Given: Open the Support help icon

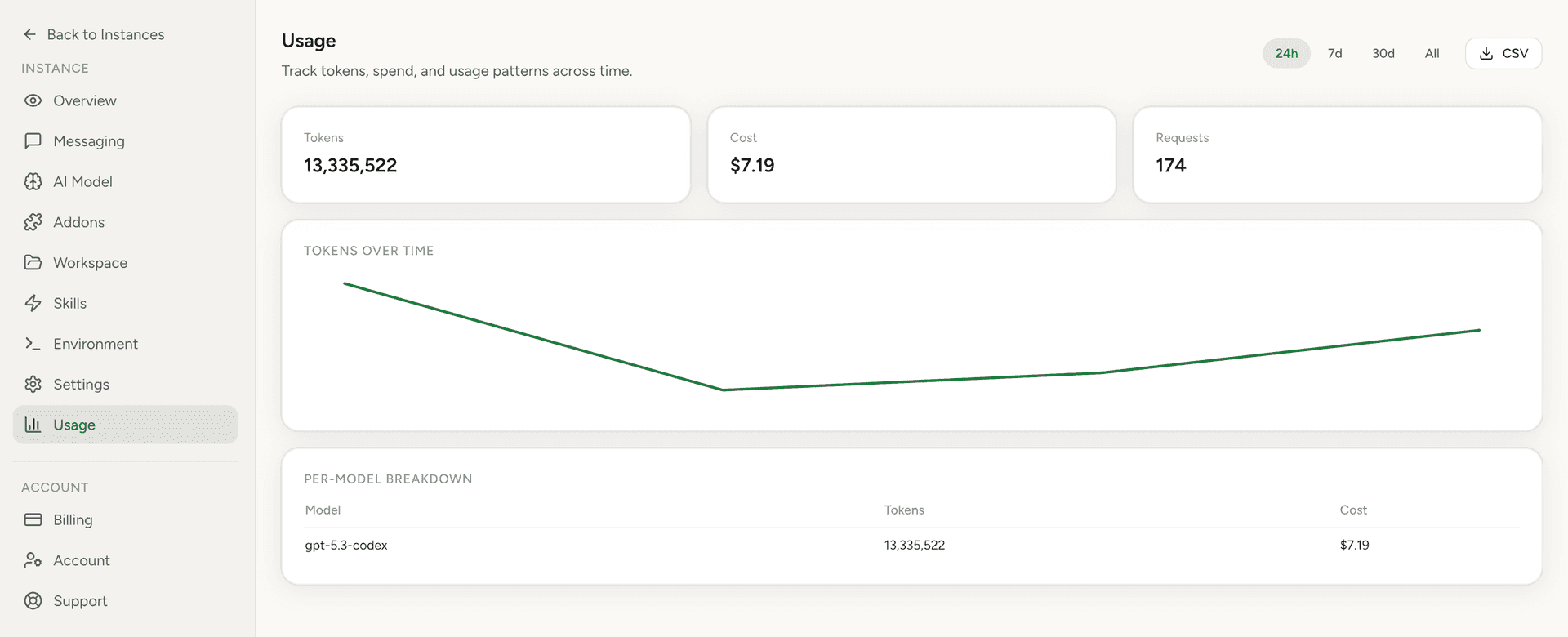Looking at the screenshot, I should point(33,600).
